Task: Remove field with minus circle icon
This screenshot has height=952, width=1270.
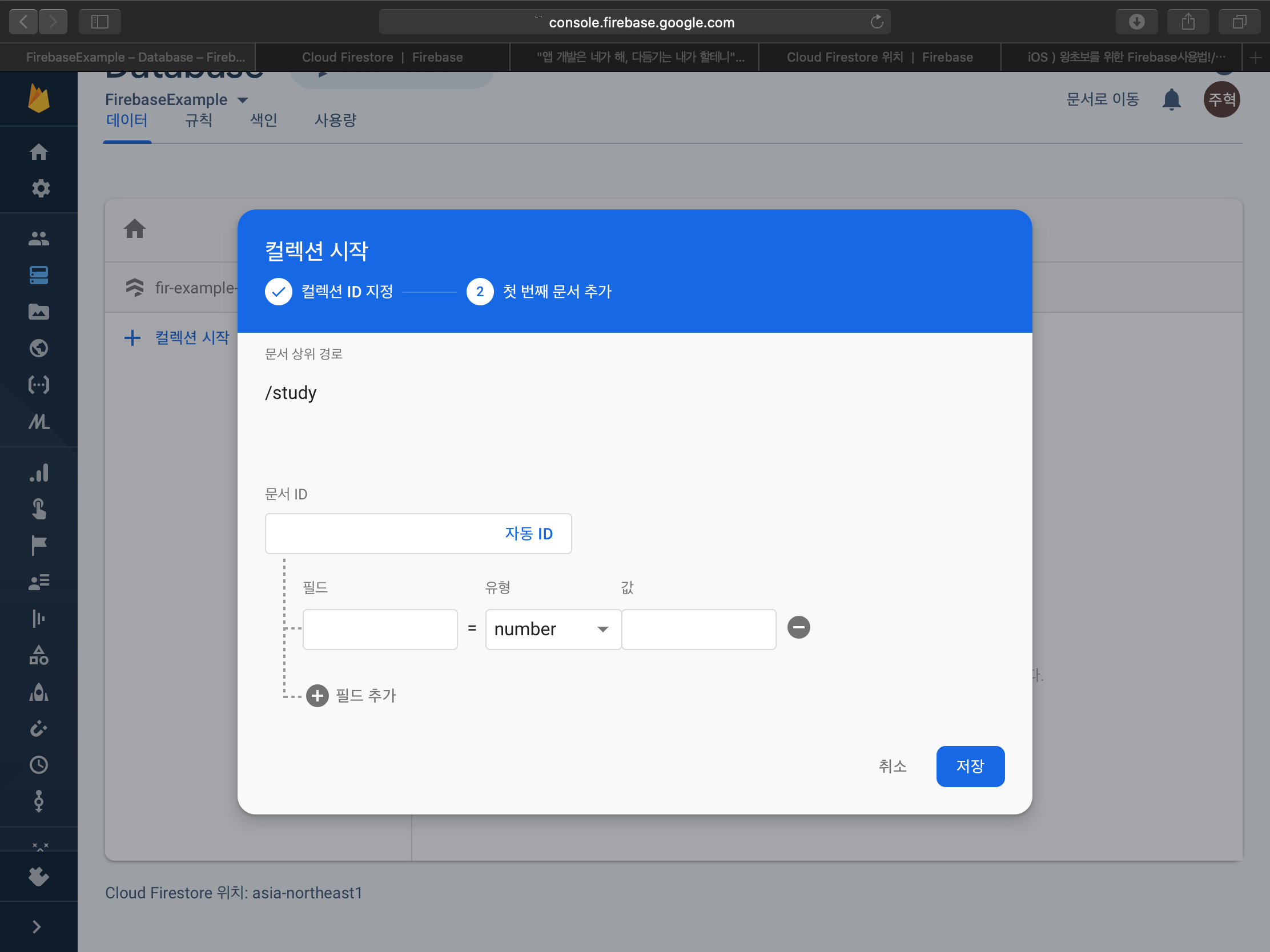Action: (x=798, y=627)
